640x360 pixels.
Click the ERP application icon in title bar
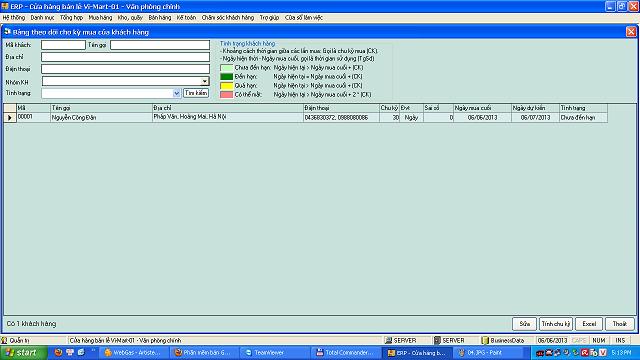pyautogui.click(x=5, y=6)
